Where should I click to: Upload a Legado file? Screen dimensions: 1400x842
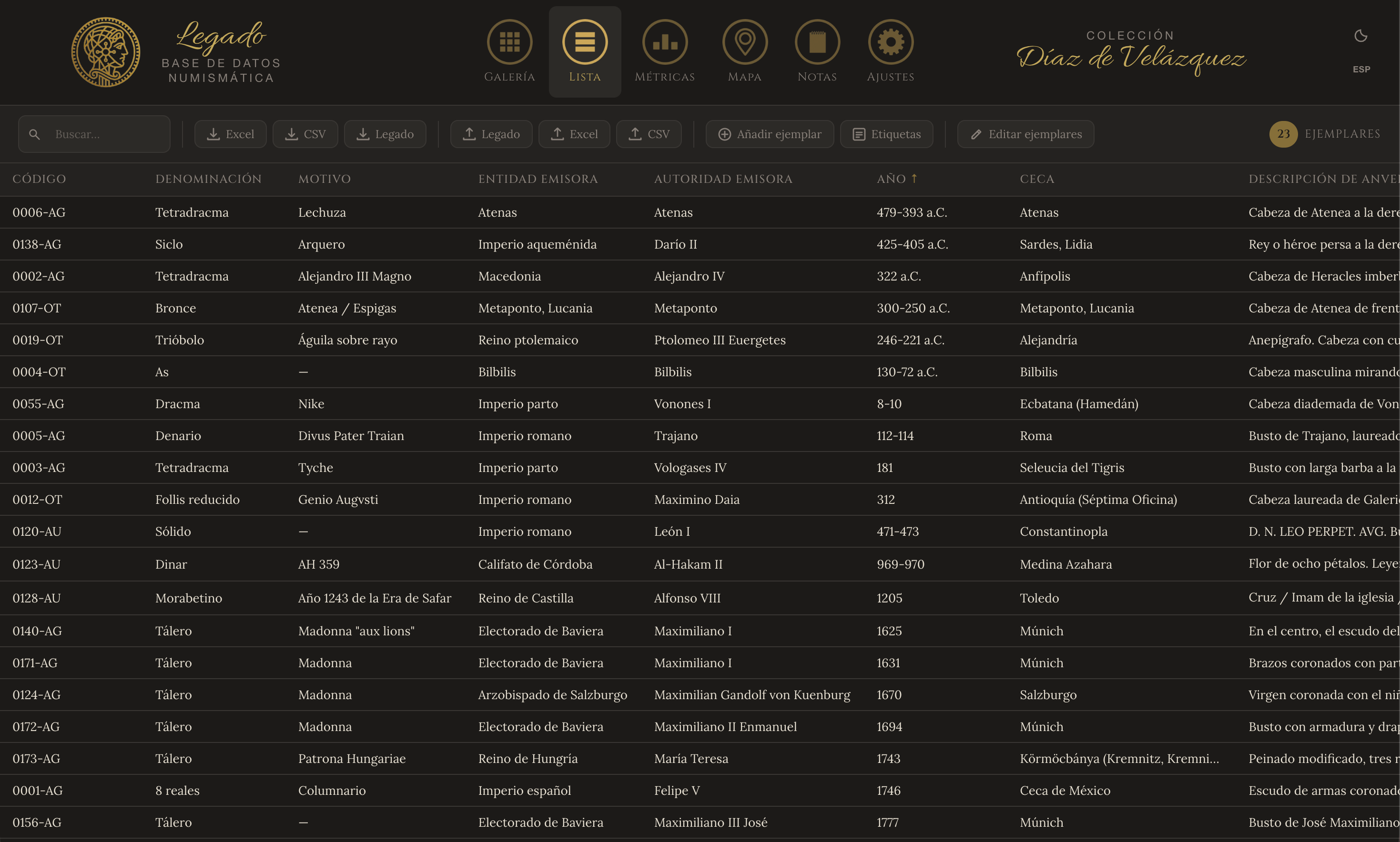[x=491, y=134]
